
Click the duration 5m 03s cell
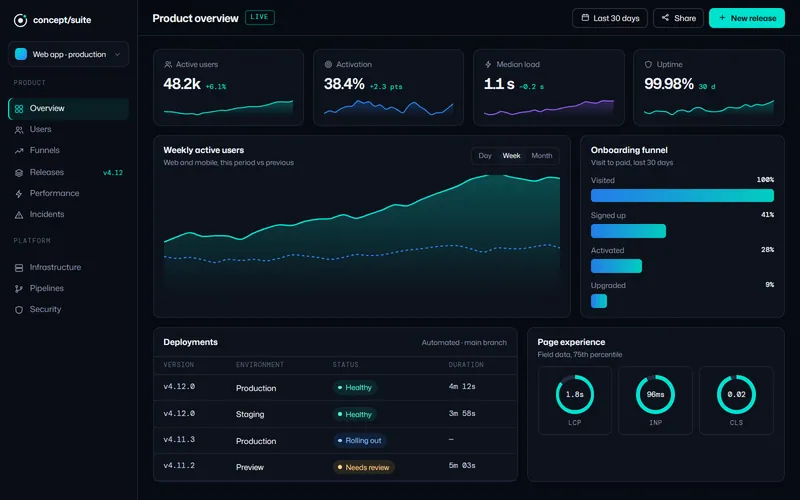point(462,465)
